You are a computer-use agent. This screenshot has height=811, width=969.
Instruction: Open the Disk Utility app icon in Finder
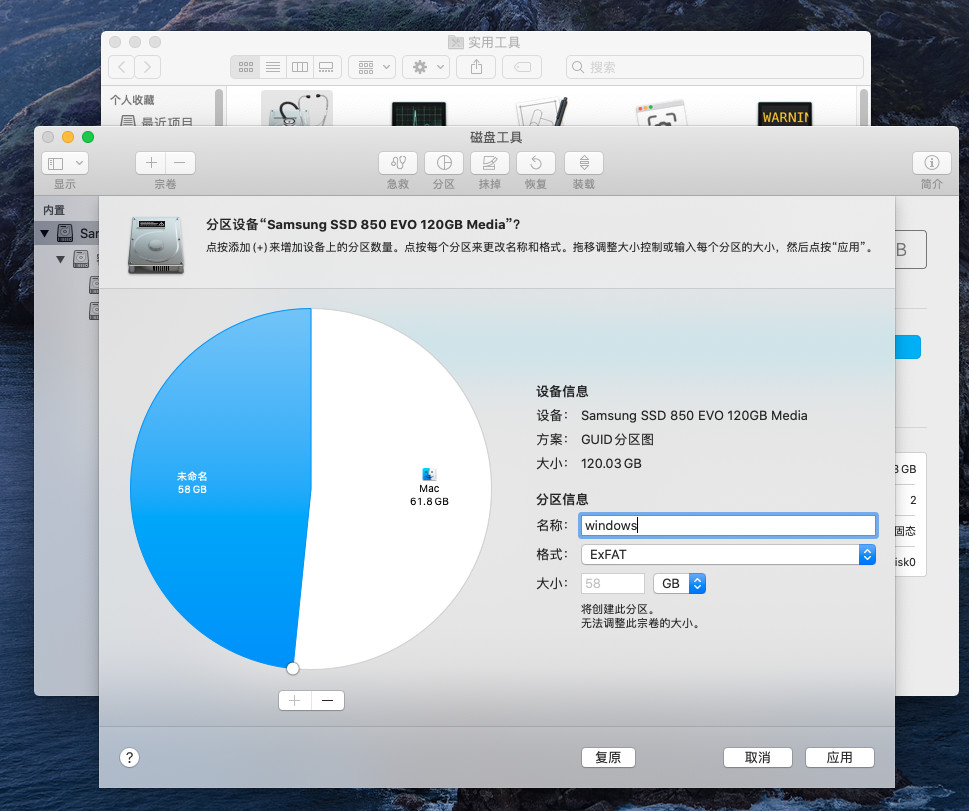pos(297,109)
